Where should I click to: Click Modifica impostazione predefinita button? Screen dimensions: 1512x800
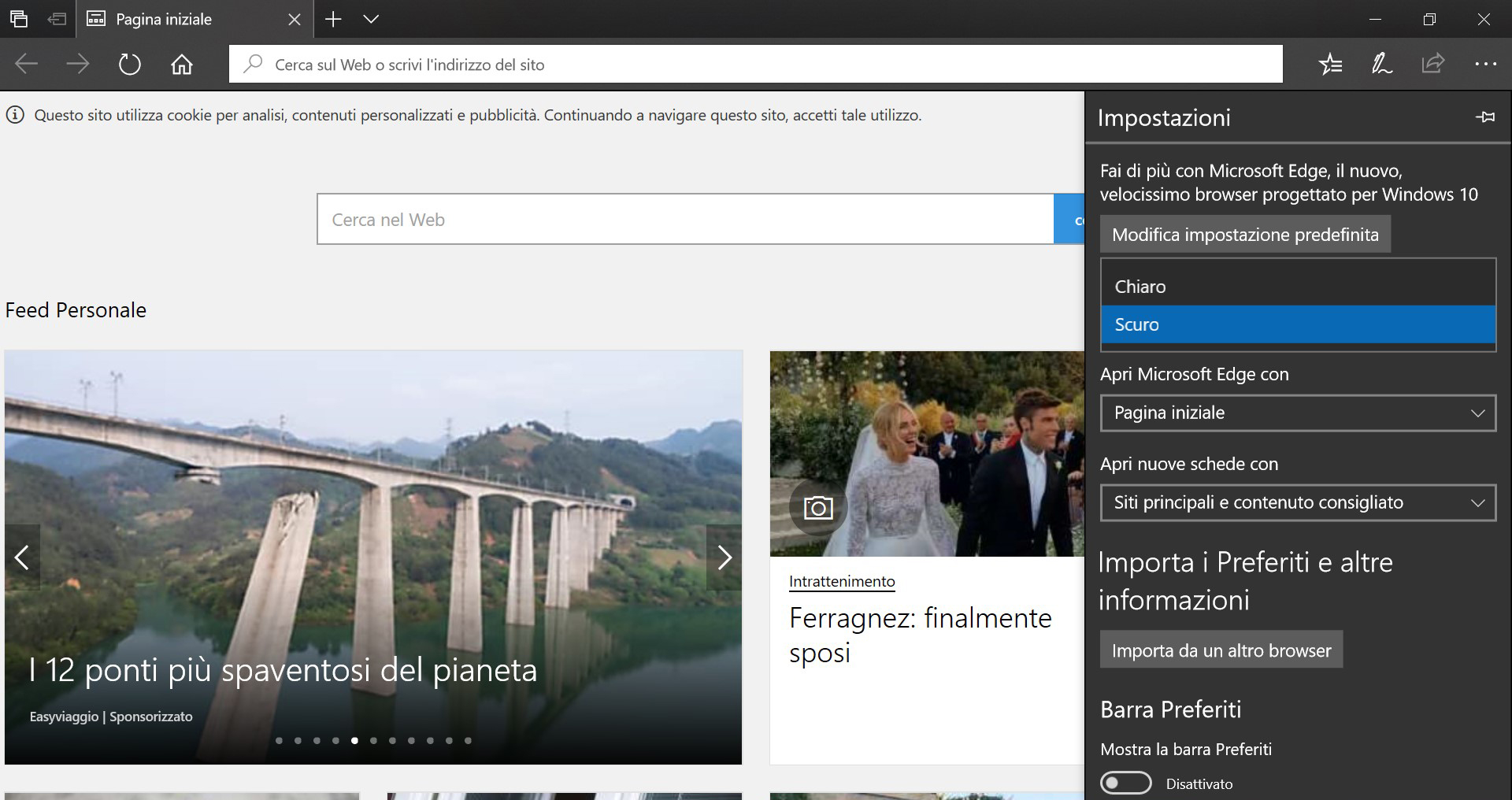point(1245,234)
